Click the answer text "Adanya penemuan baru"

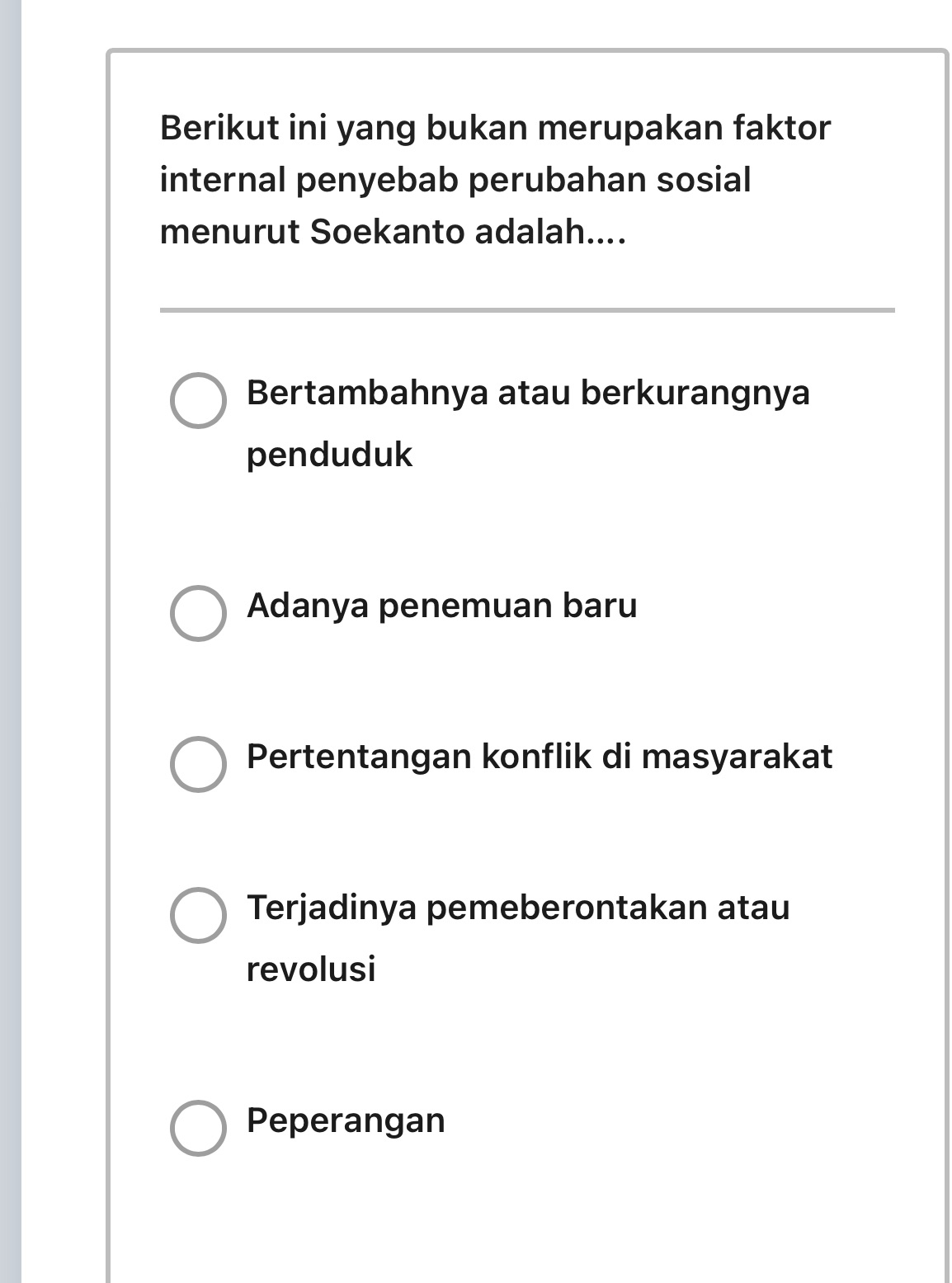(x=441, y=606)
